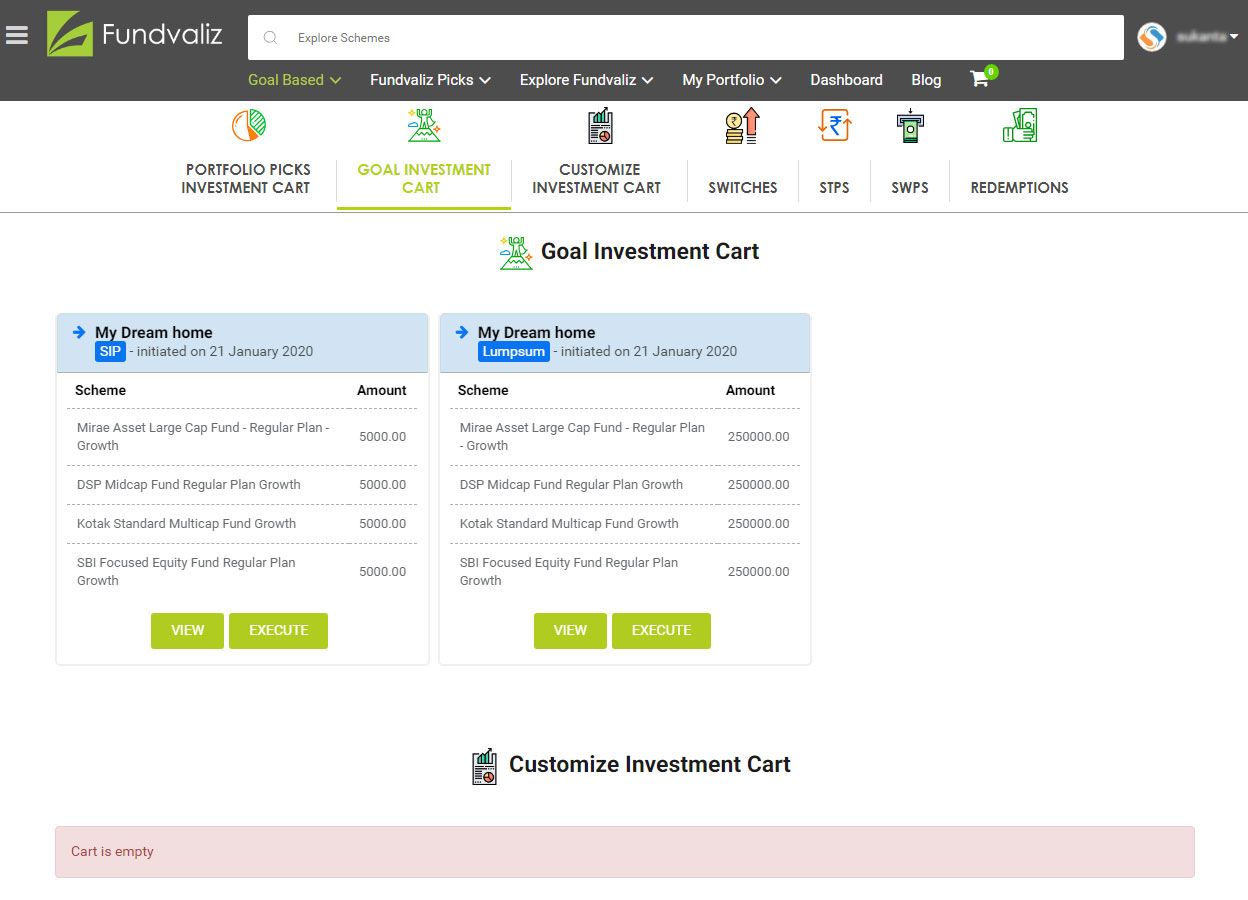The image size is (1248, 900).
Task: Switch to Portfolio Picks Investment Cart tab
Action: tap(246, 178)
